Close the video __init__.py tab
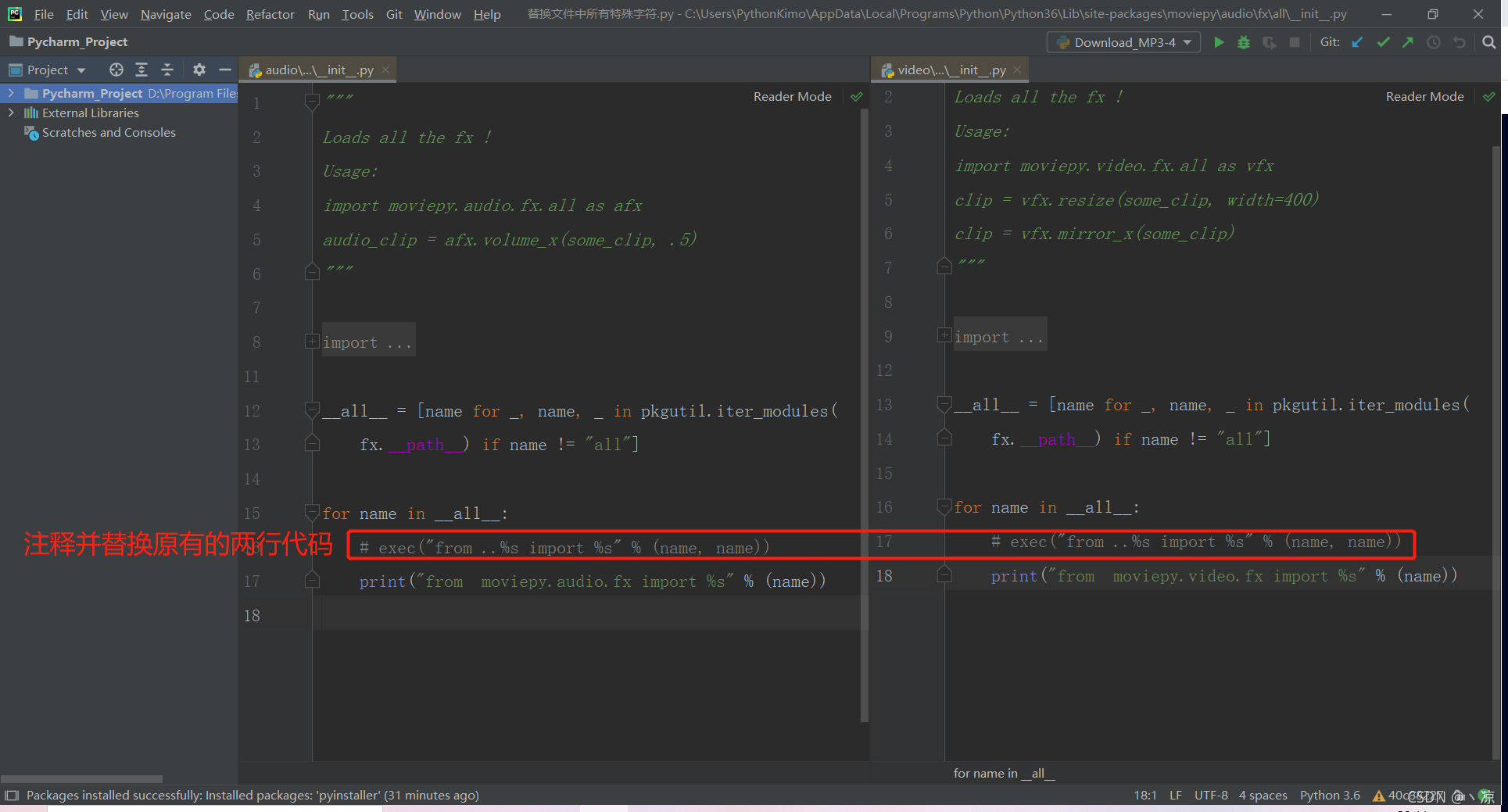This screenshot has height=812, width=1508. tap(1017, 70)
